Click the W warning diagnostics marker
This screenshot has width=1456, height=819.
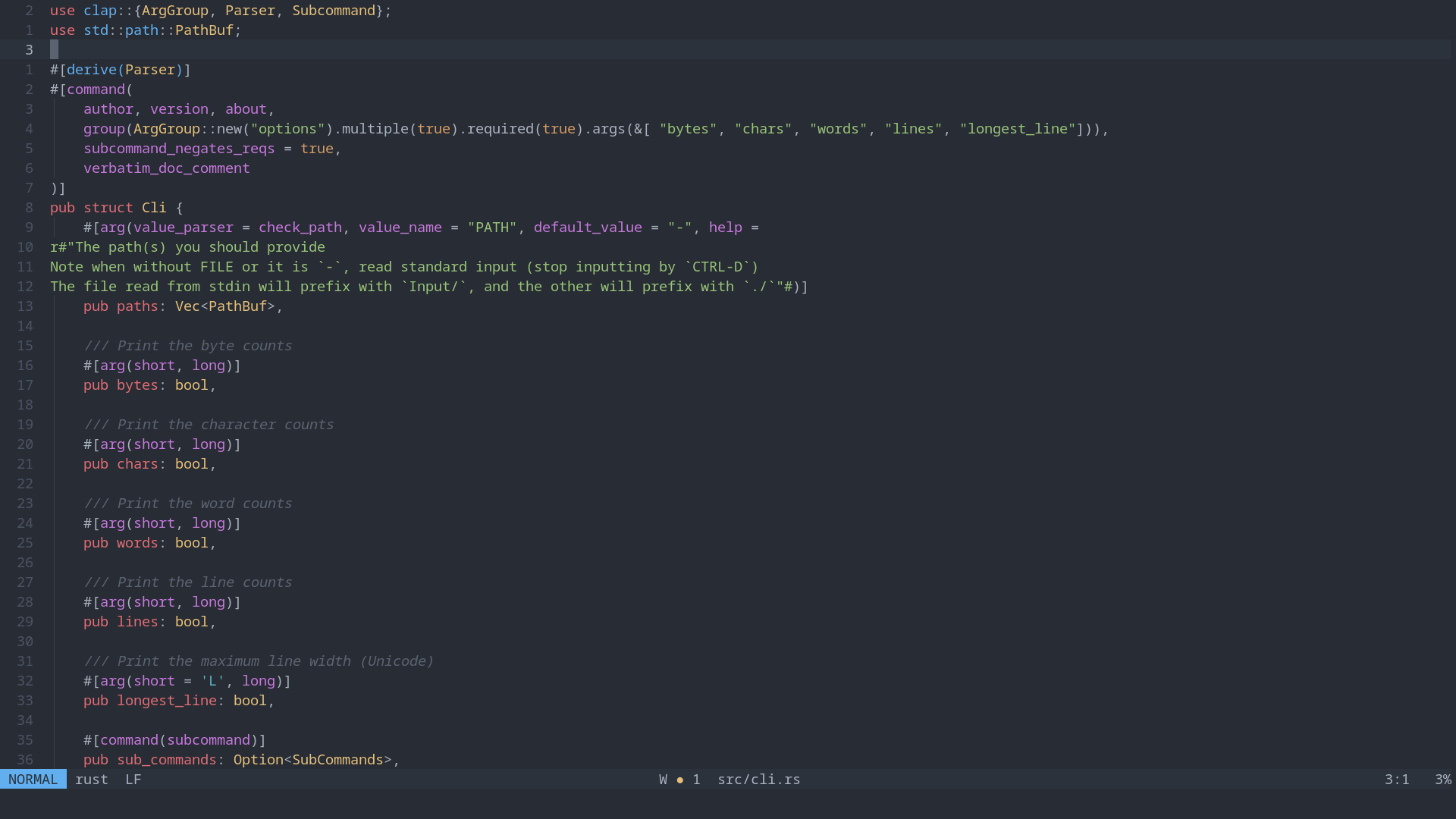(x=663, y=780)
